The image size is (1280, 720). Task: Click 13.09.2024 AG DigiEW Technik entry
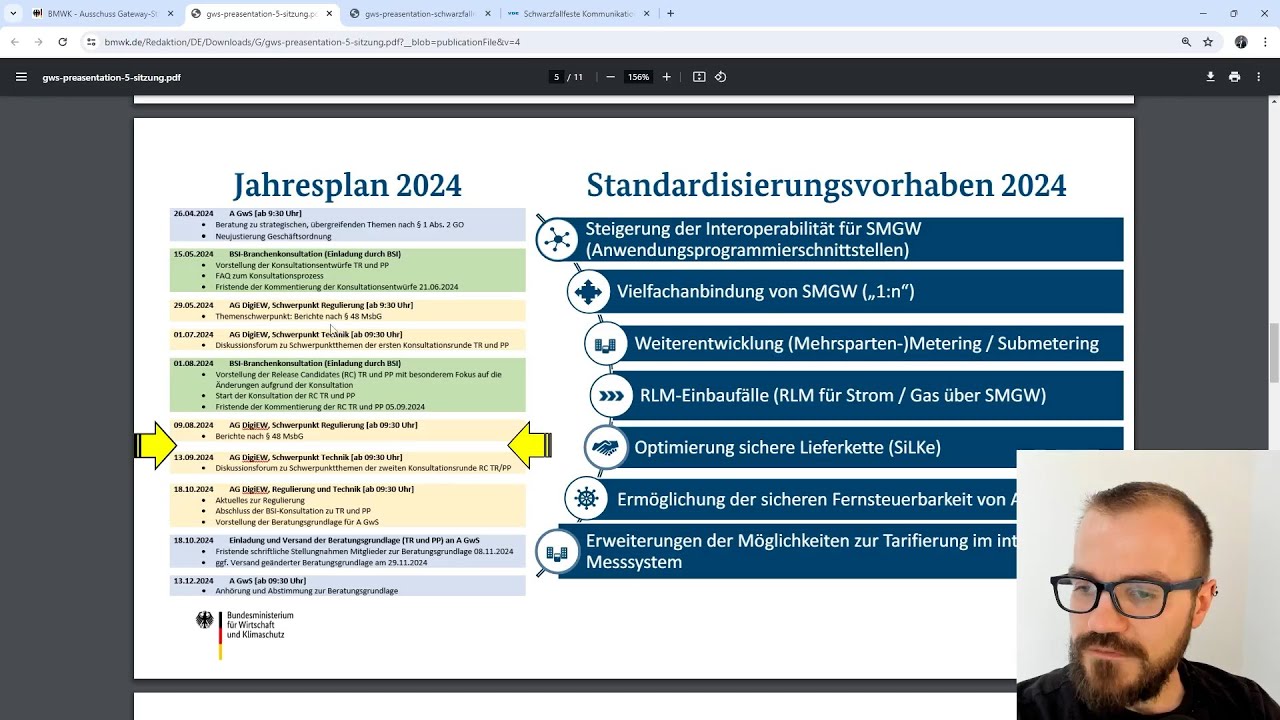click(347, 462)
